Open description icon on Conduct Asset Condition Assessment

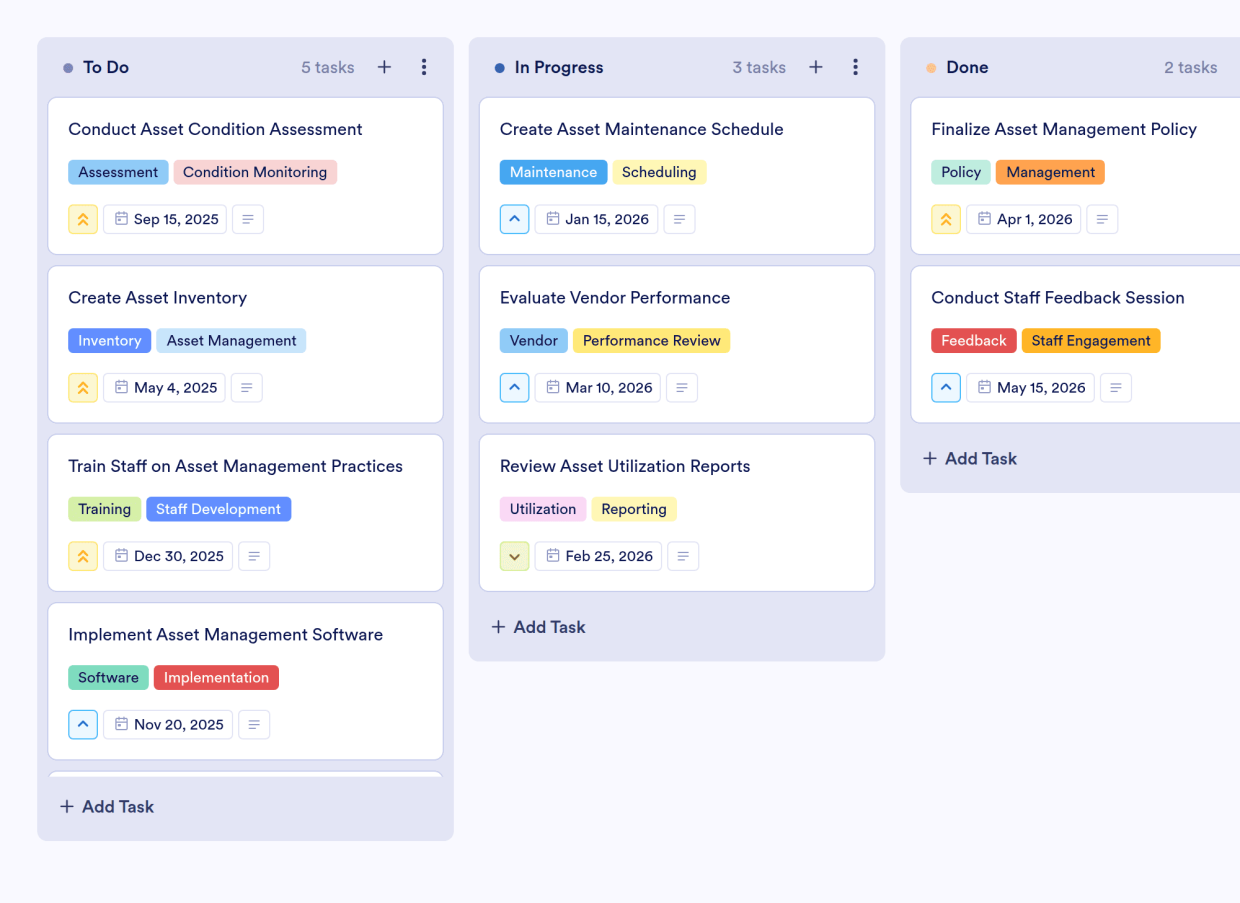248,219
